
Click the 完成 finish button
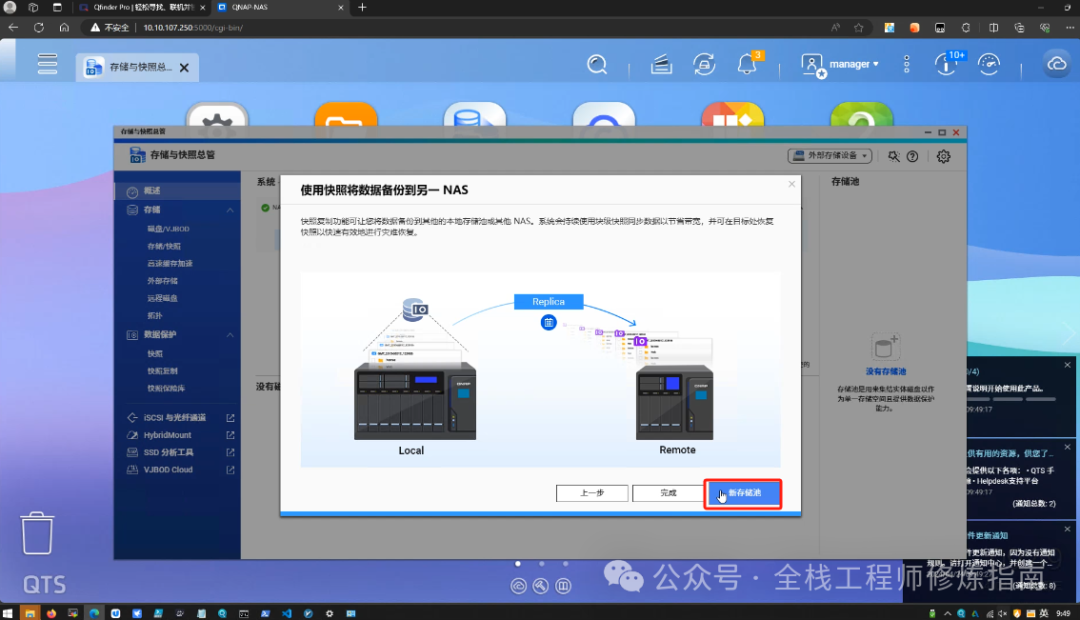668,493
